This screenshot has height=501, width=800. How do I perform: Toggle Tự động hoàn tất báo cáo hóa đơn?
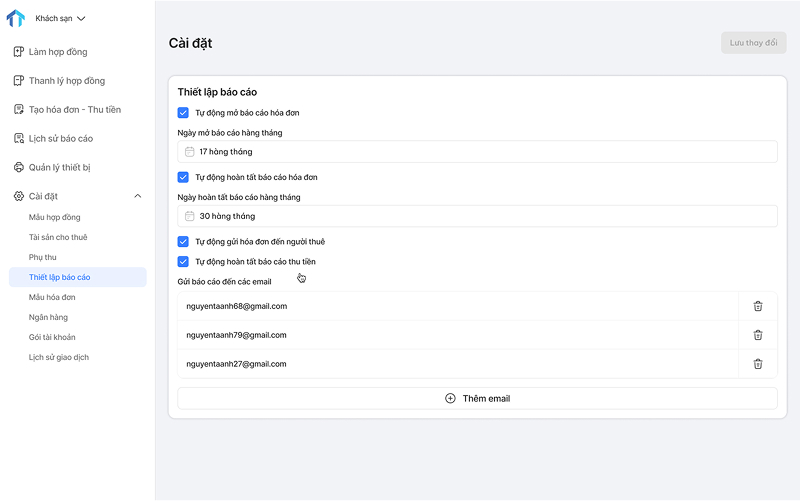[183, 177]
